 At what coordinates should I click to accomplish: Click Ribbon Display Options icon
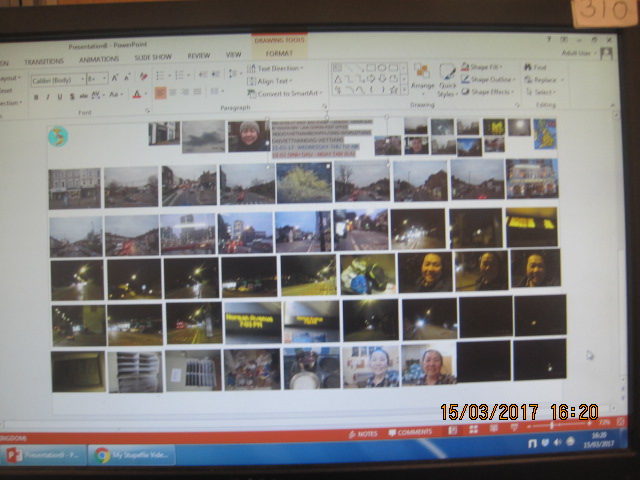pyautogui.click(x=564, y=40)
